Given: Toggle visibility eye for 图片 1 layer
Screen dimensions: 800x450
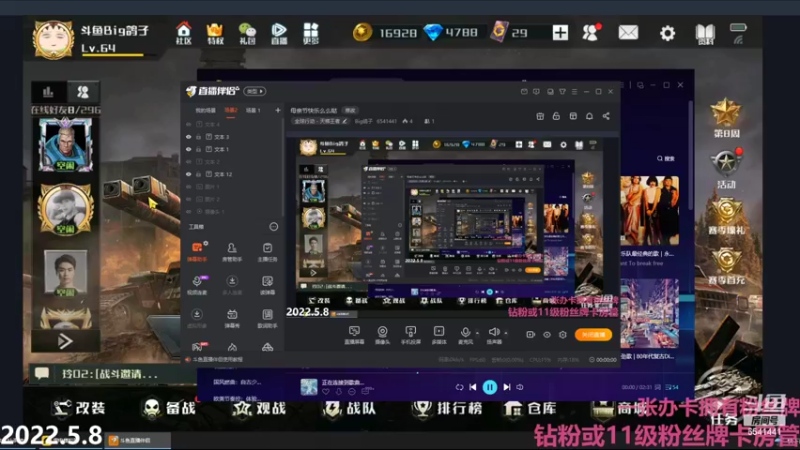Looking at the screenshot, I should [x=189, y=187].
